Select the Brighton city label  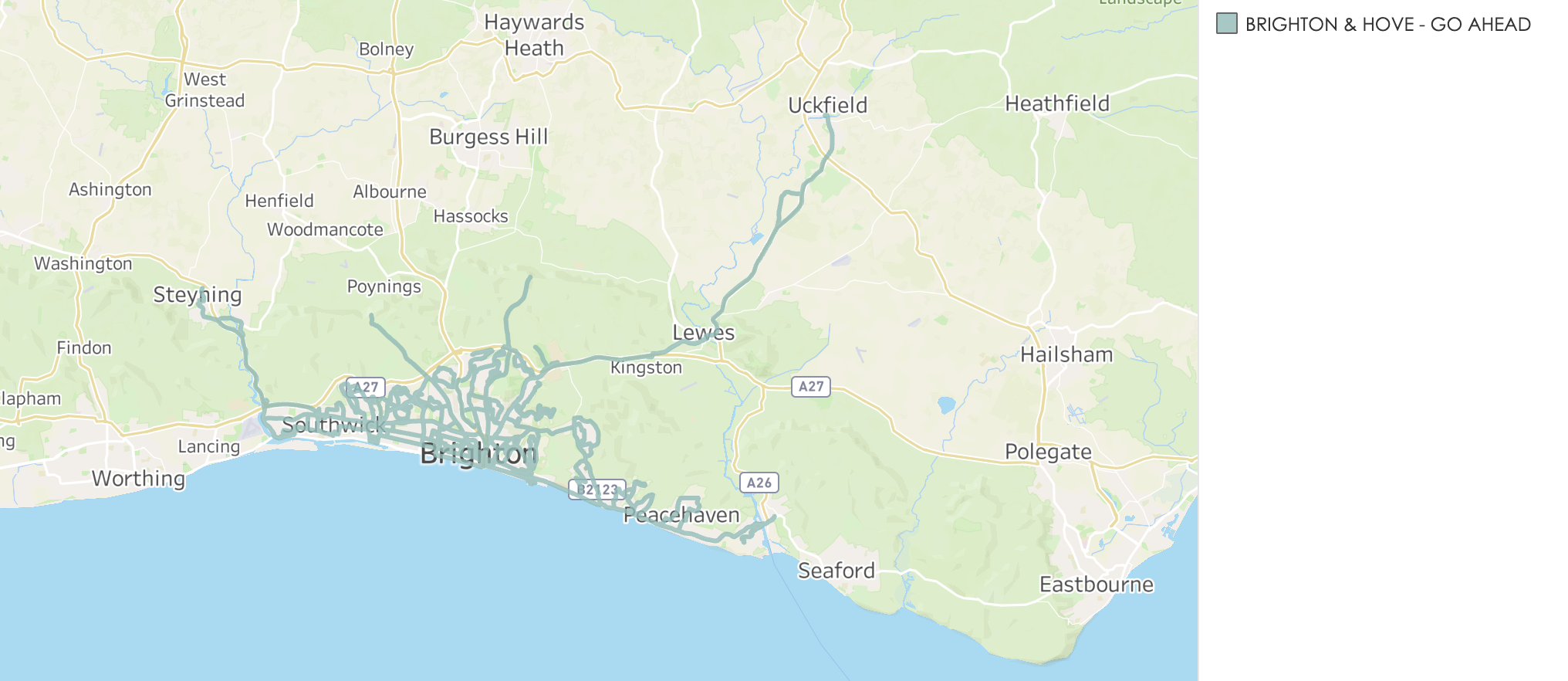tap(478, 454)
